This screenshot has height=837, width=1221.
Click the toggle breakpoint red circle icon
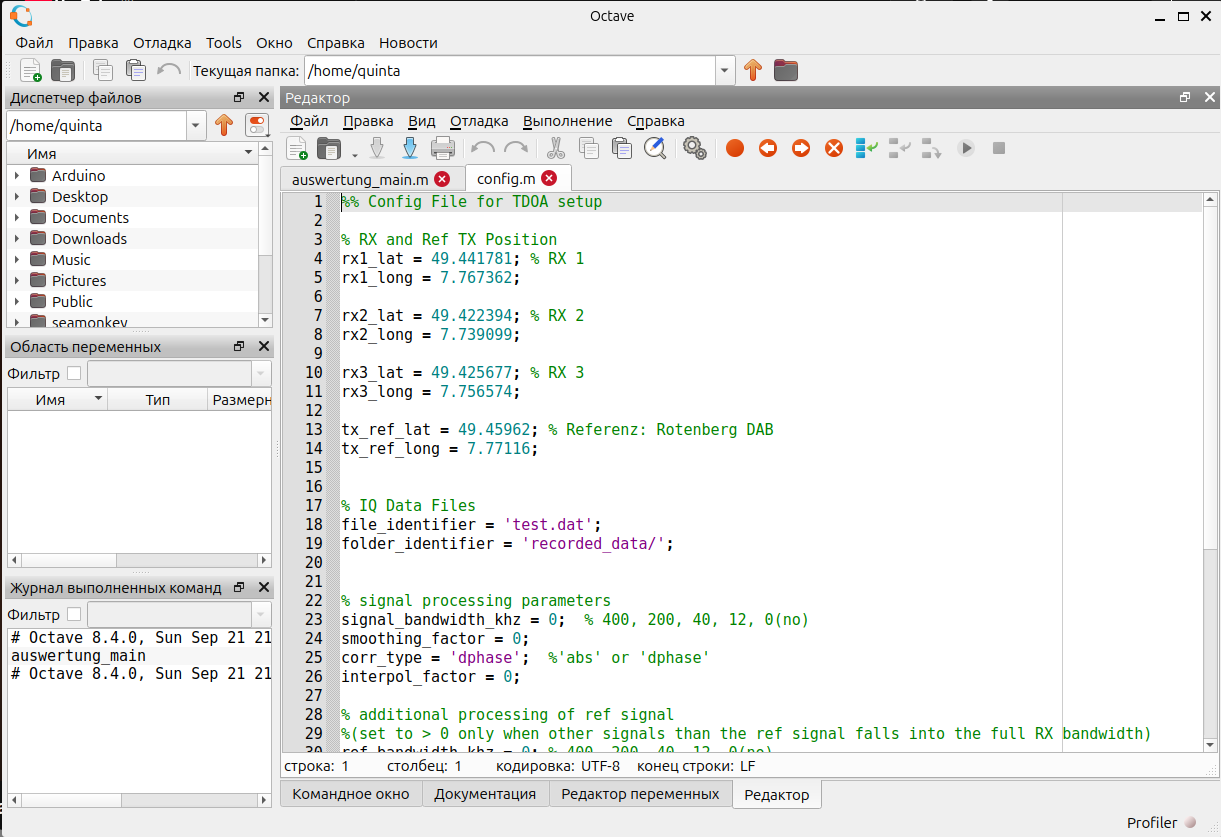(x=735, y=148)
